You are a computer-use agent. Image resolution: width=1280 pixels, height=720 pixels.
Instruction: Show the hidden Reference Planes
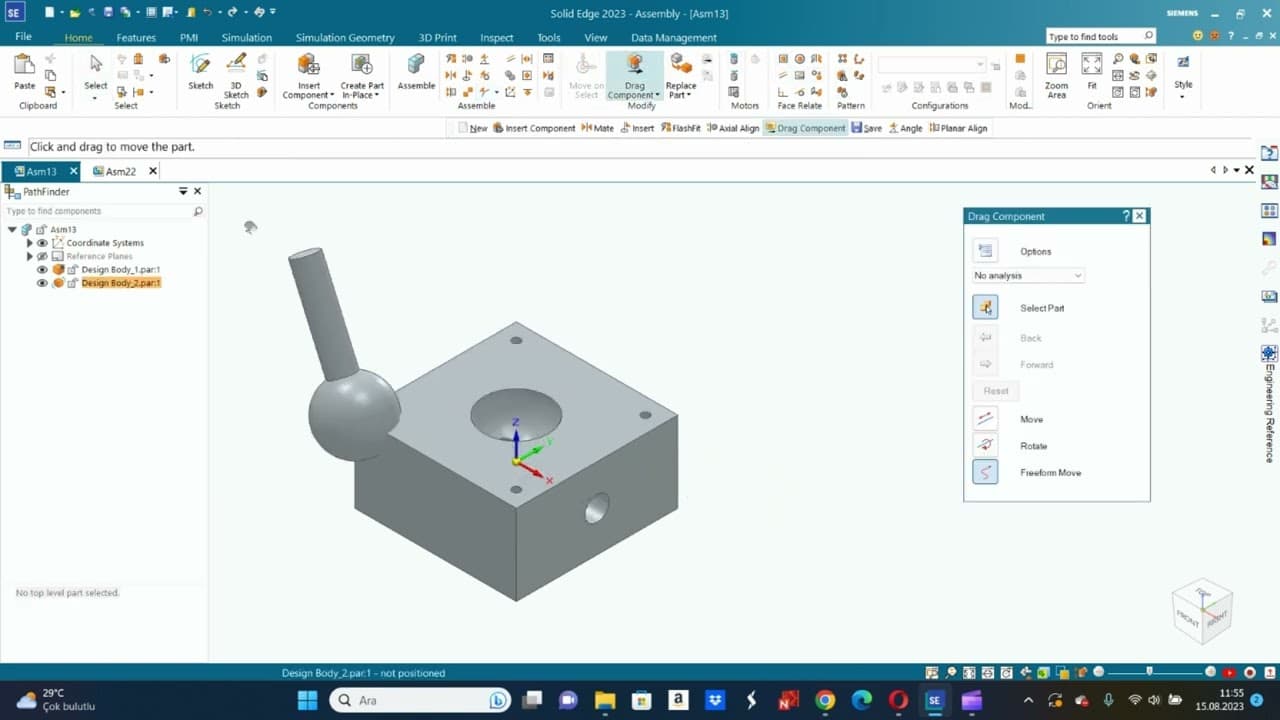coord(42,256)
